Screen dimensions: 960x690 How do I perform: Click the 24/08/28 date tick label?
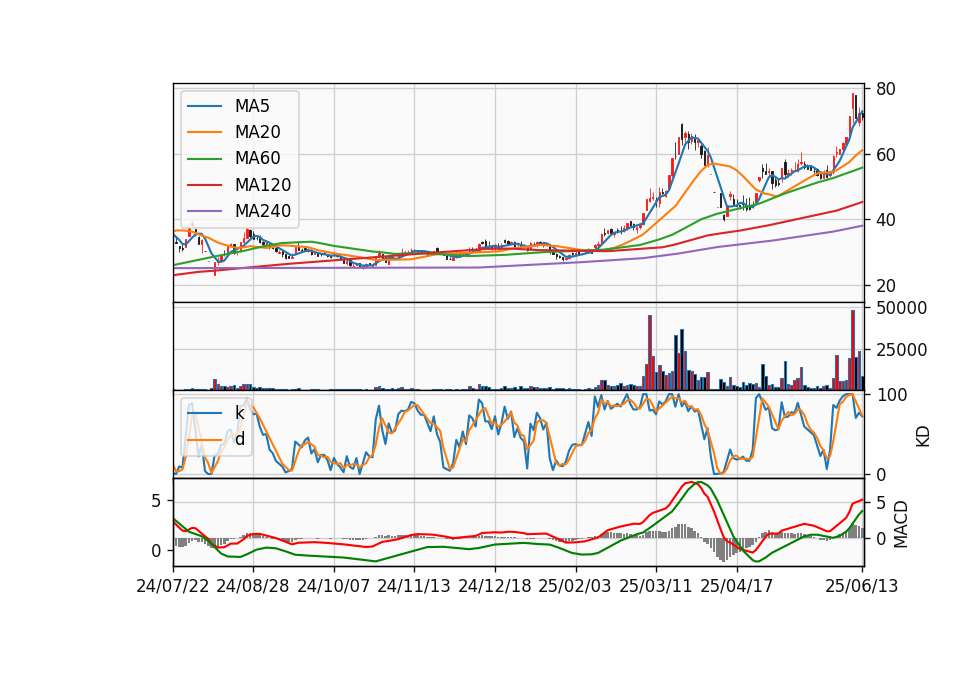coord(253,586)
